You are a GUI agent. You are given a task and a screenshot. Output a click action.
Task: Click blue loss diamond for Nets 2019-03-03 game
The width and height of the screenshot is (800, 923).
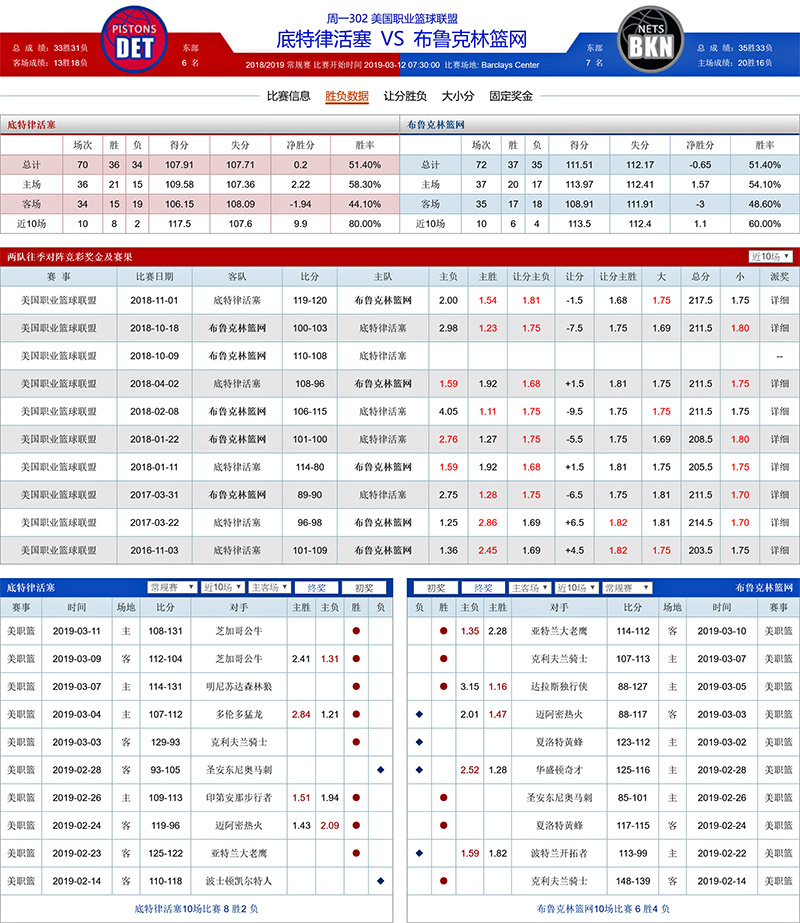tap(419, 715)
